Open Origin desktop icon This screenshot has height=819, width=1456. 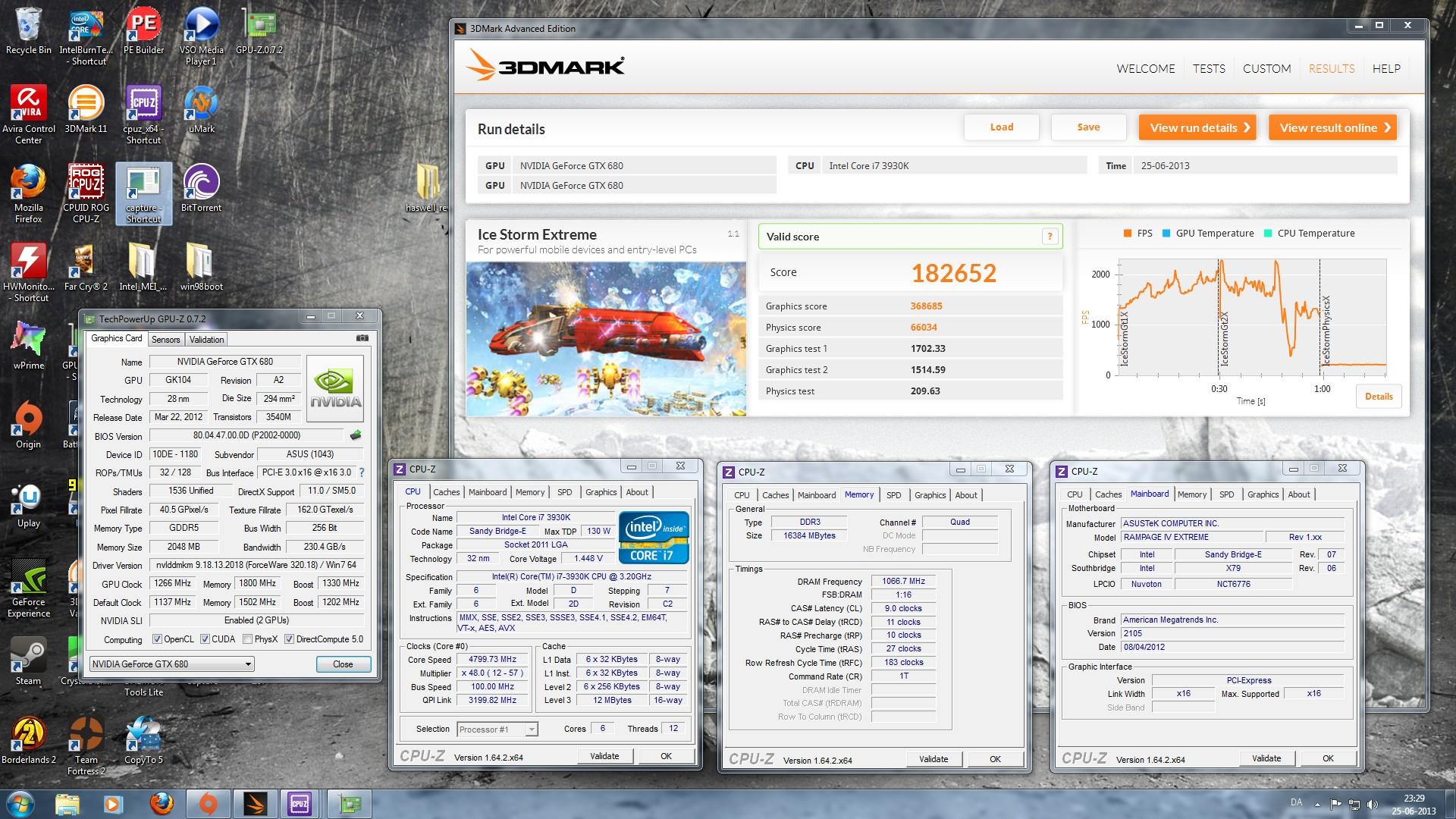pos(28,424)
